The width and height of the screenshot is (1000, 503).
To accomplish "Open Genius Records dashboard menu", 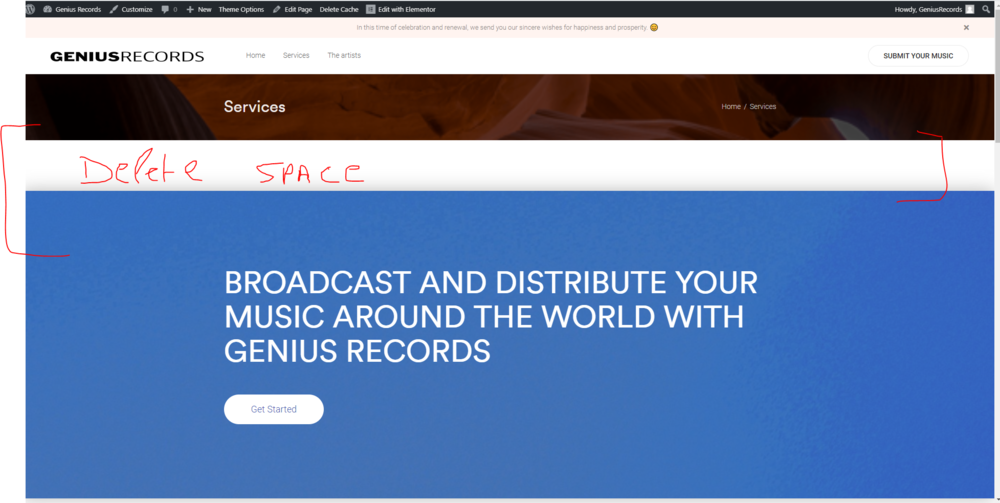I will pos(72,10).
